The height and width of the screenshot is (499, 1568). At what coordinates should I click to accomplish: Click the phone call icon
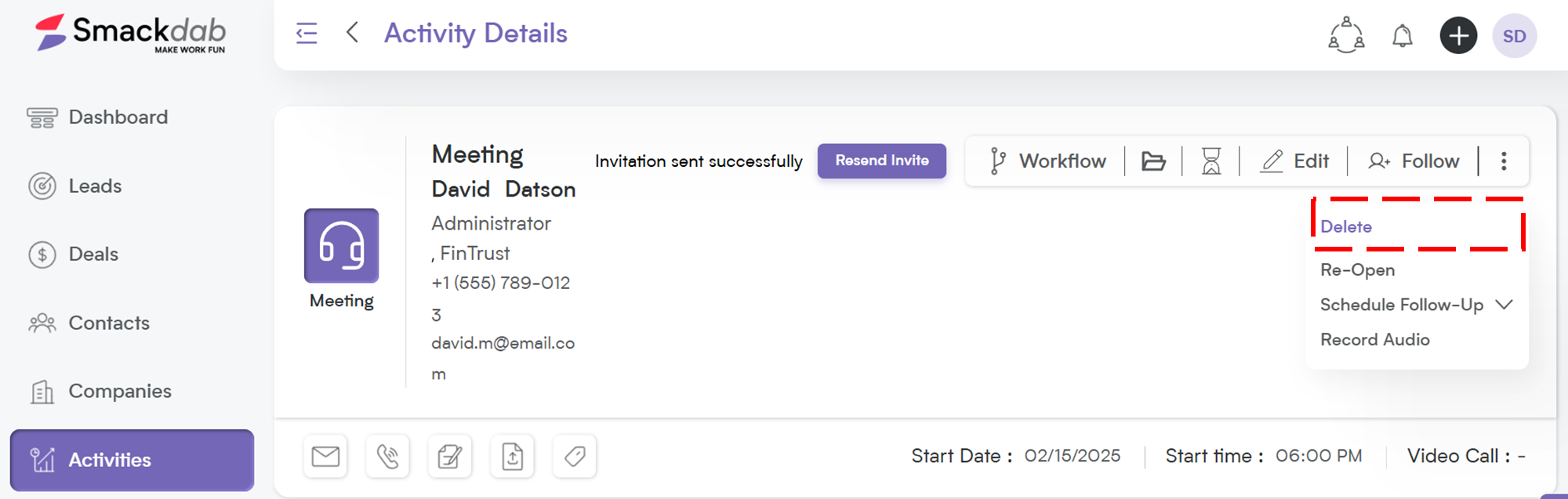click(387, 456)
